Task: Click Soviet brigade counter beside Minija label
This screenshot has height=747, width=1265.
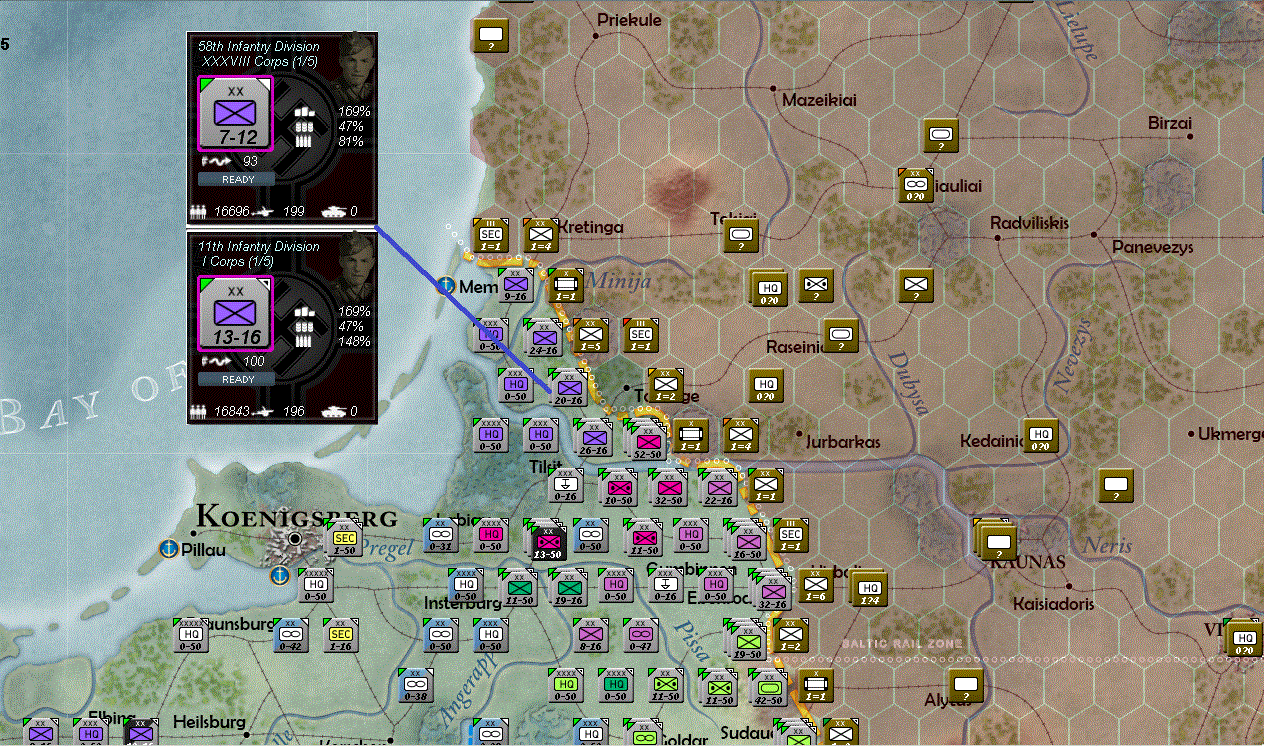Action: [565, 286]
